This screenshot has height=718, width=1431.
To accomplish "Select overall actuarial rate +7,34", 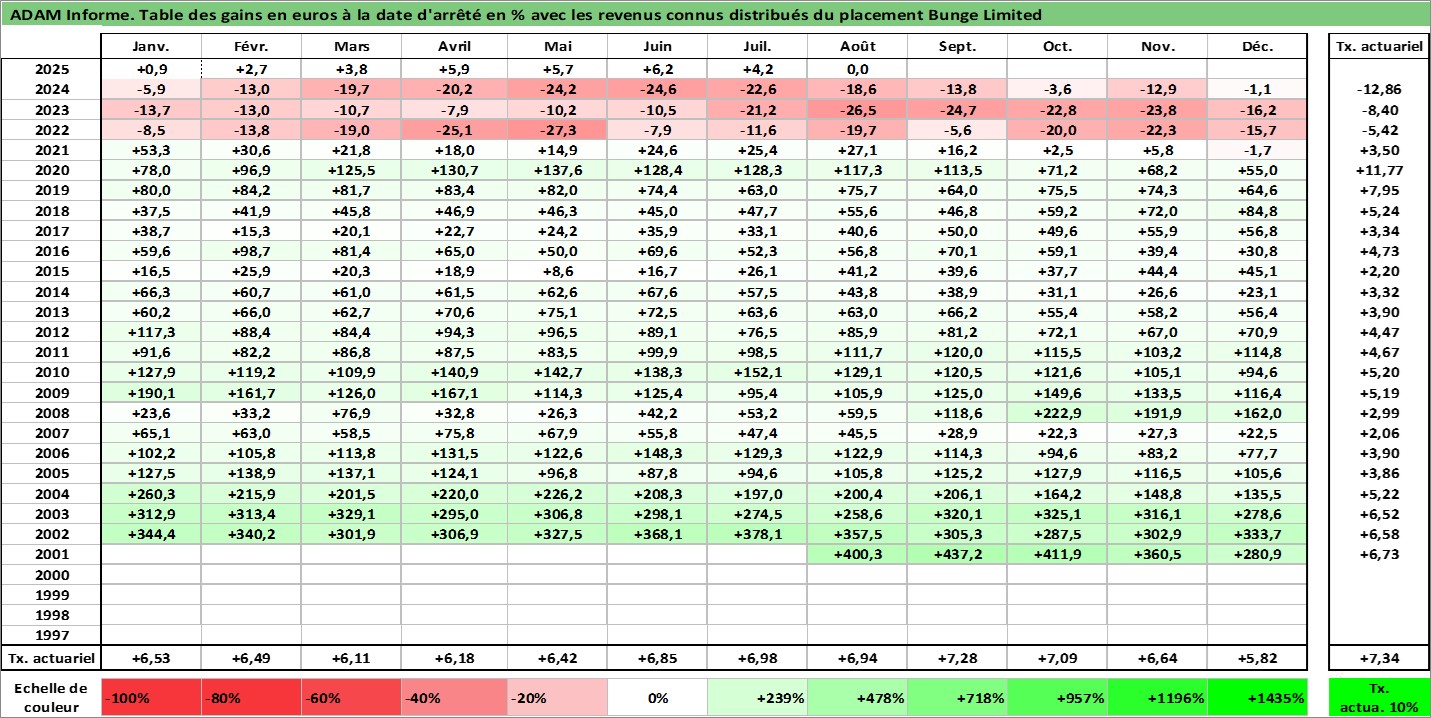I will (x=1379, y=659).
